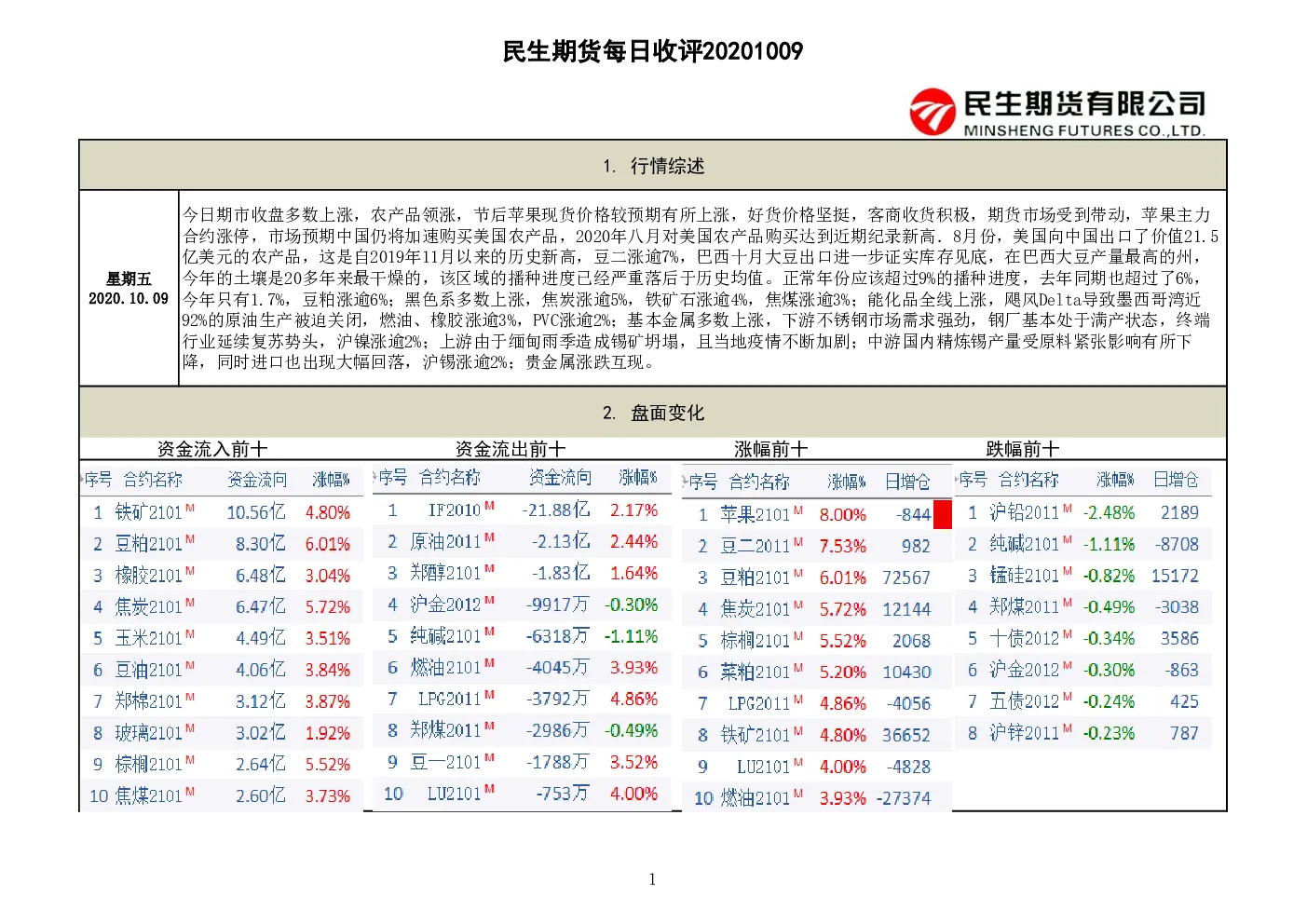This screenshot has height=924, width=1307.
Task: Click contract 郑醇2101 in outflow table
Action: point(445,573)
